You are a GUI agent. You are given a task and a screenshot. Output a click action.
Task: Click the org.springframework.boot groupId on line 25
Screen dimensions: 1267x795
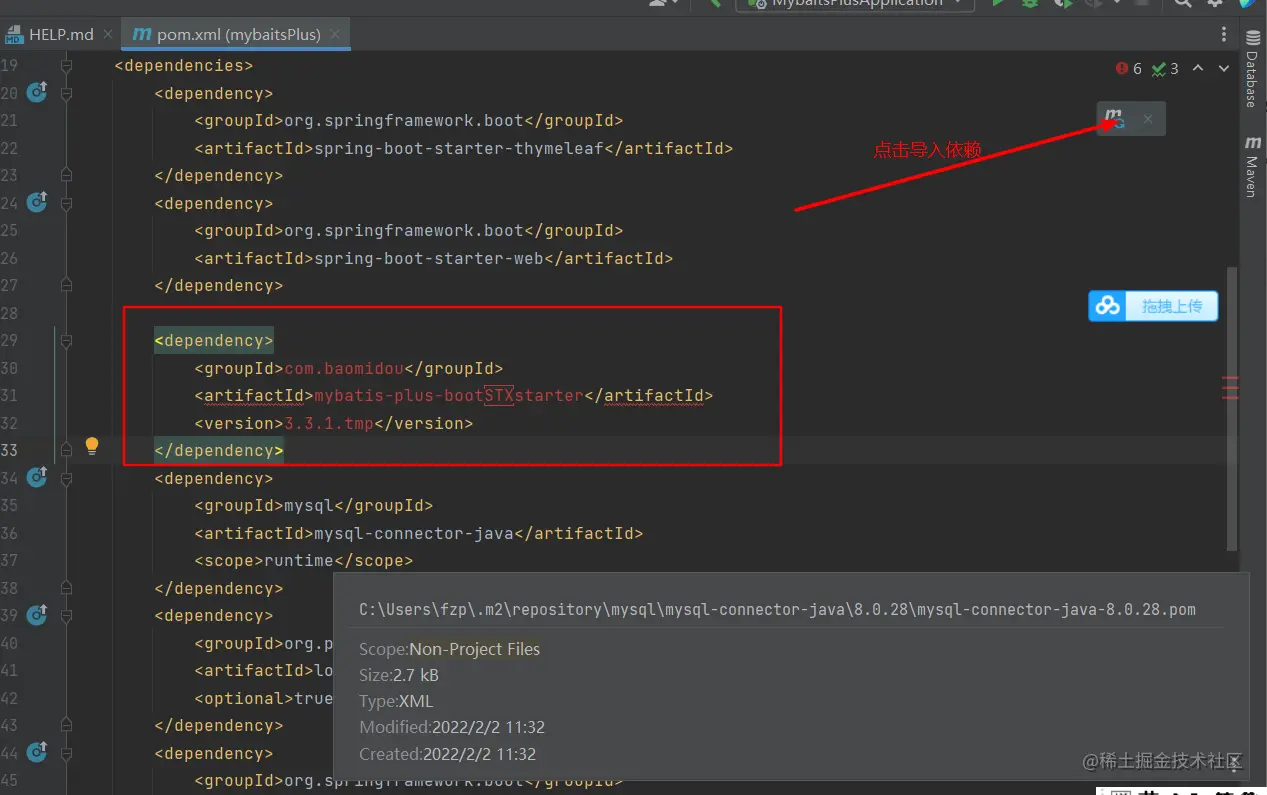click(404, 230)
